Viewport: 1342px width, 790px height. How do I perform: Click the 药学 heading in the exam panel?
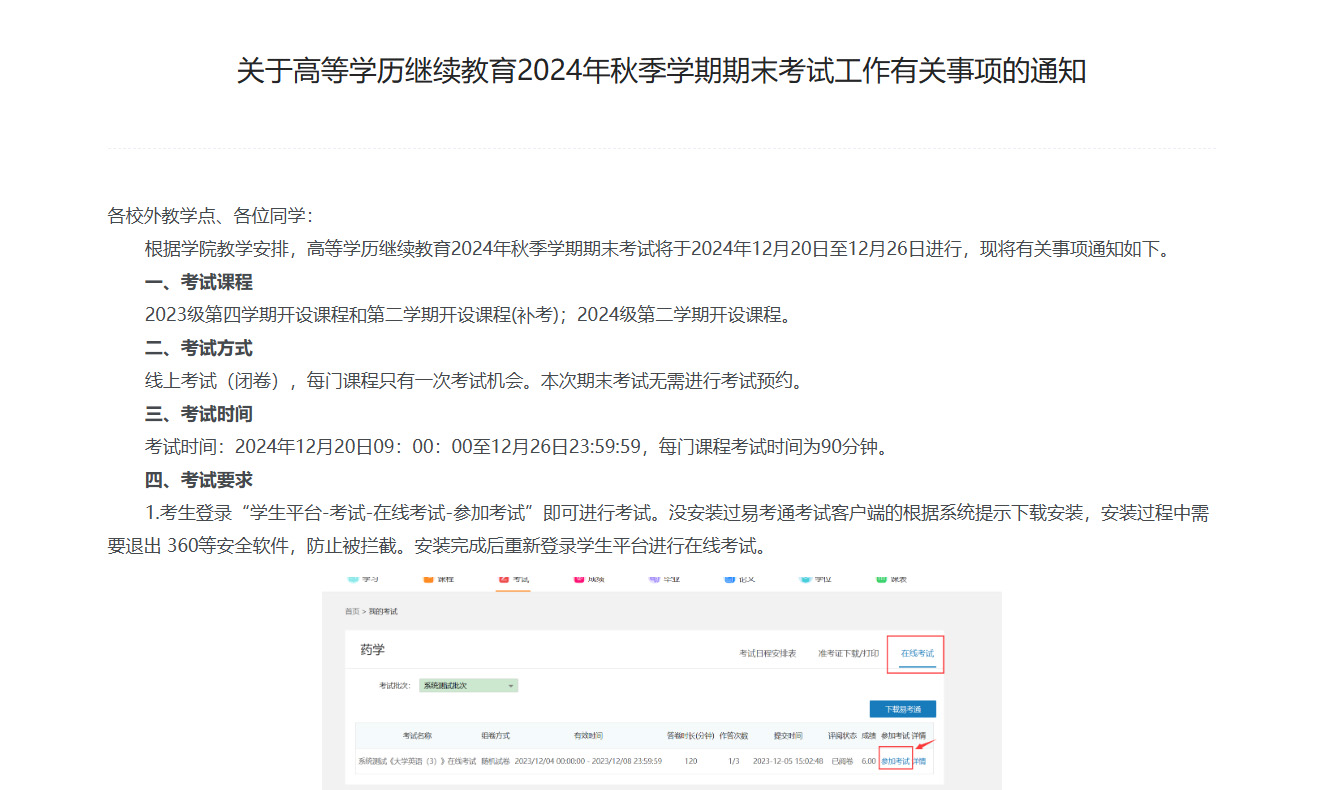coord(372,650)
